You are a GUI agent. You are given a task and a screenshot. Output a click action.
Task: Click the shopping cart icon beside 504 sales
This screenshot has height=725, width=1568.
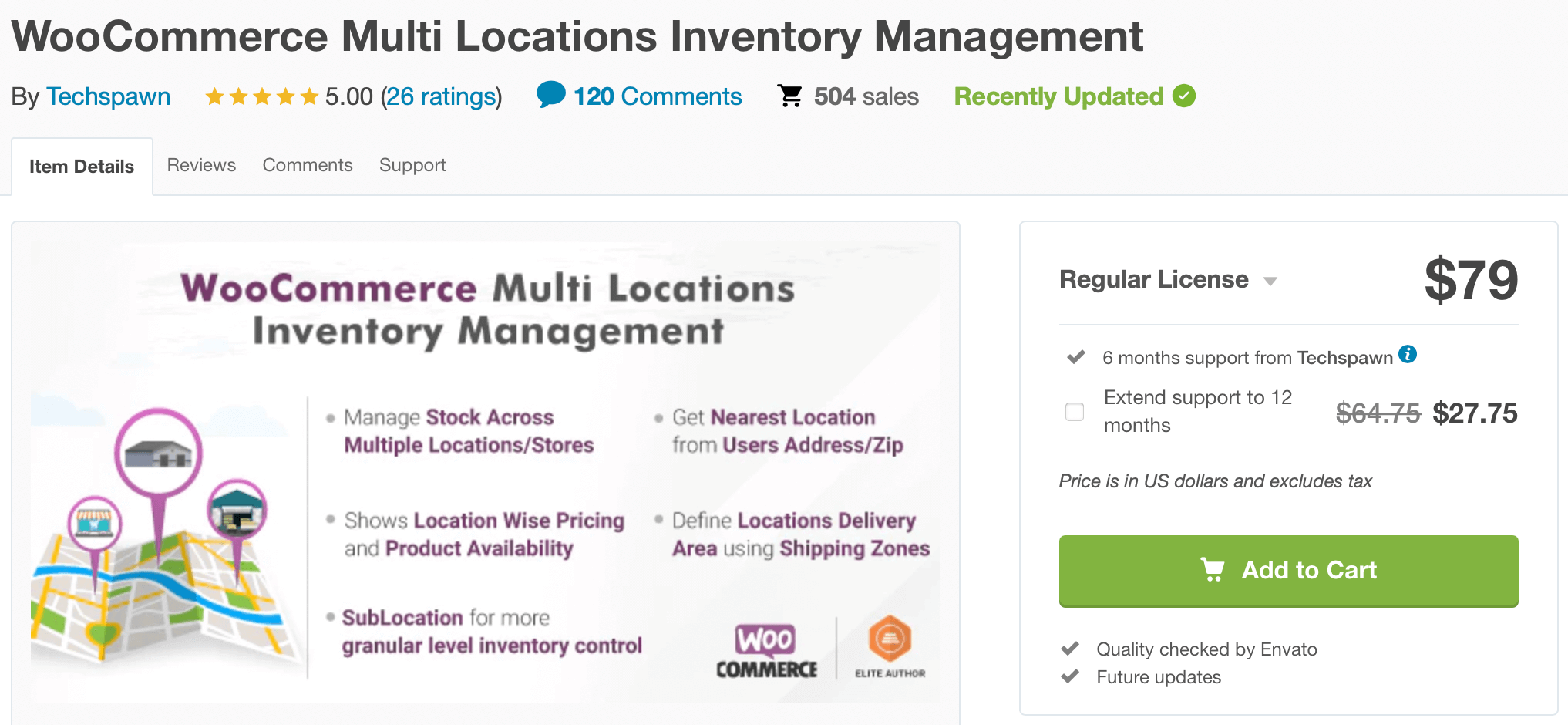791,95
